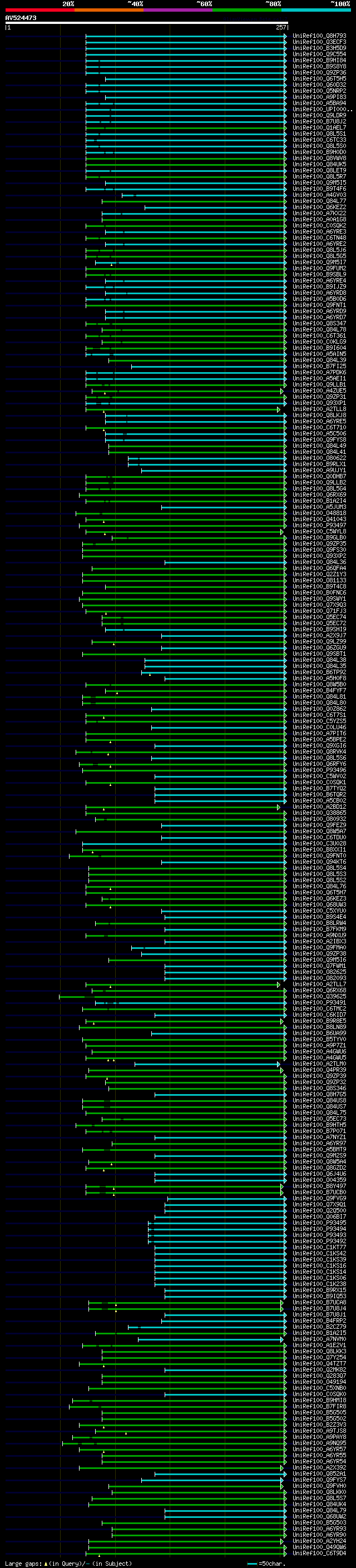Open hit UniRef100_Q8H793
This screenshot has width=356, height=1568.
(x=319, y=36)
